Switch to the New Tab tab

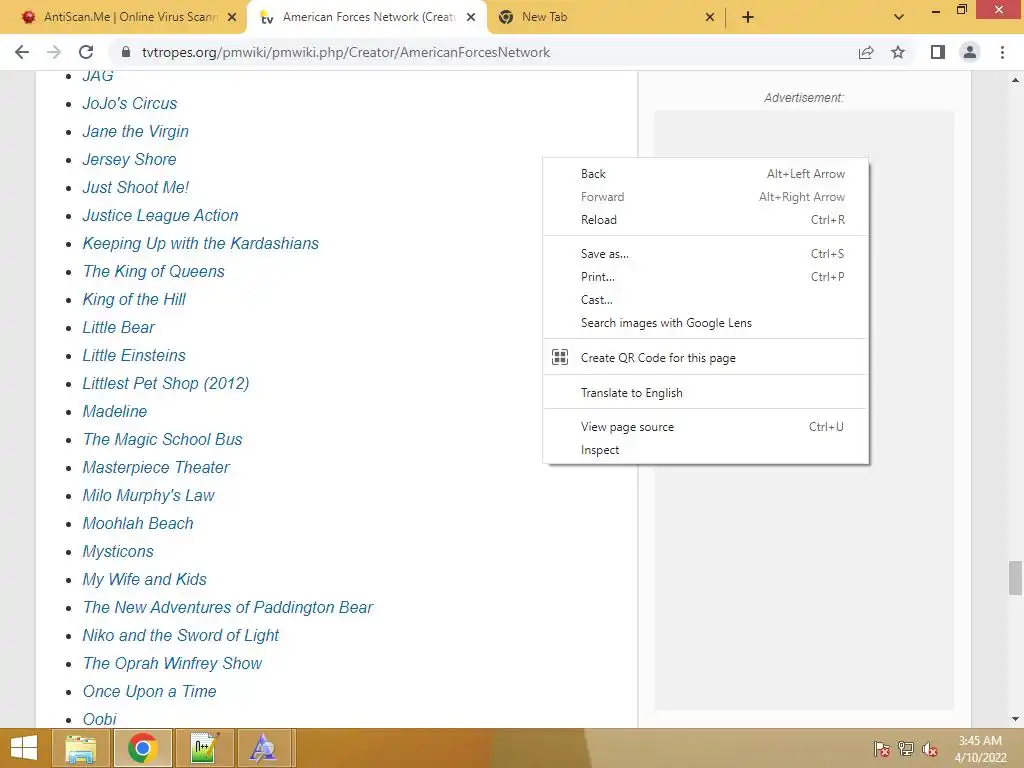click(x=606, y=17)
